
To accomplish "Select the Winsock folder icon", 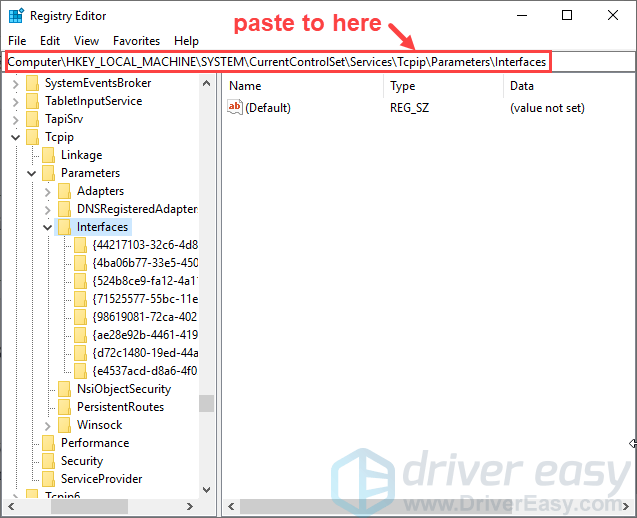I will pos(64,425).
